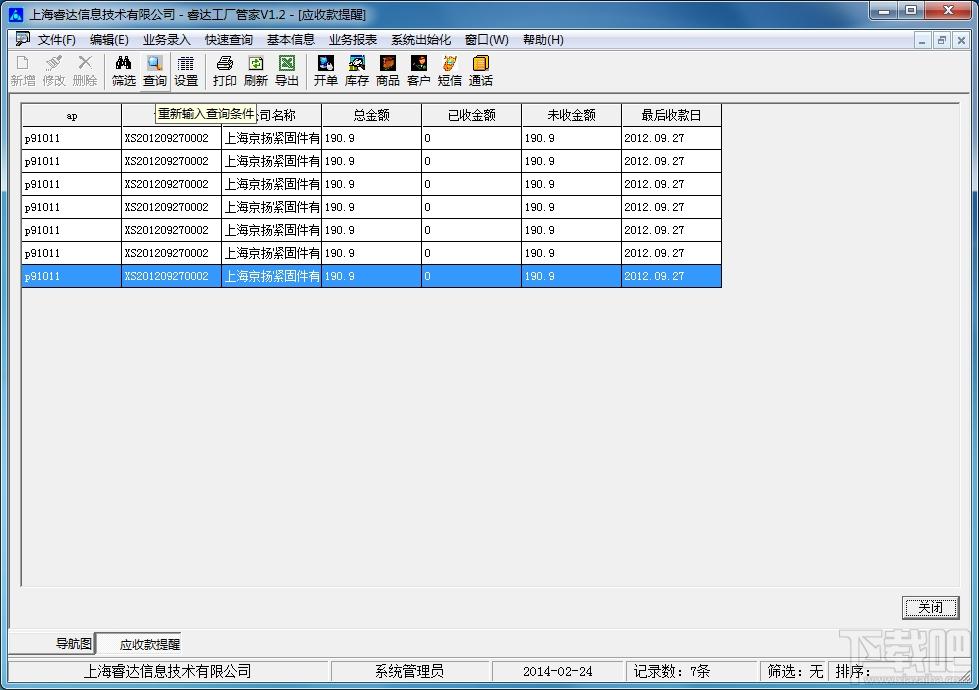This screenshot has height=690, width=979.
Task: Click date 2014-02-24 in status bar
Action: (x=558, y=671)
